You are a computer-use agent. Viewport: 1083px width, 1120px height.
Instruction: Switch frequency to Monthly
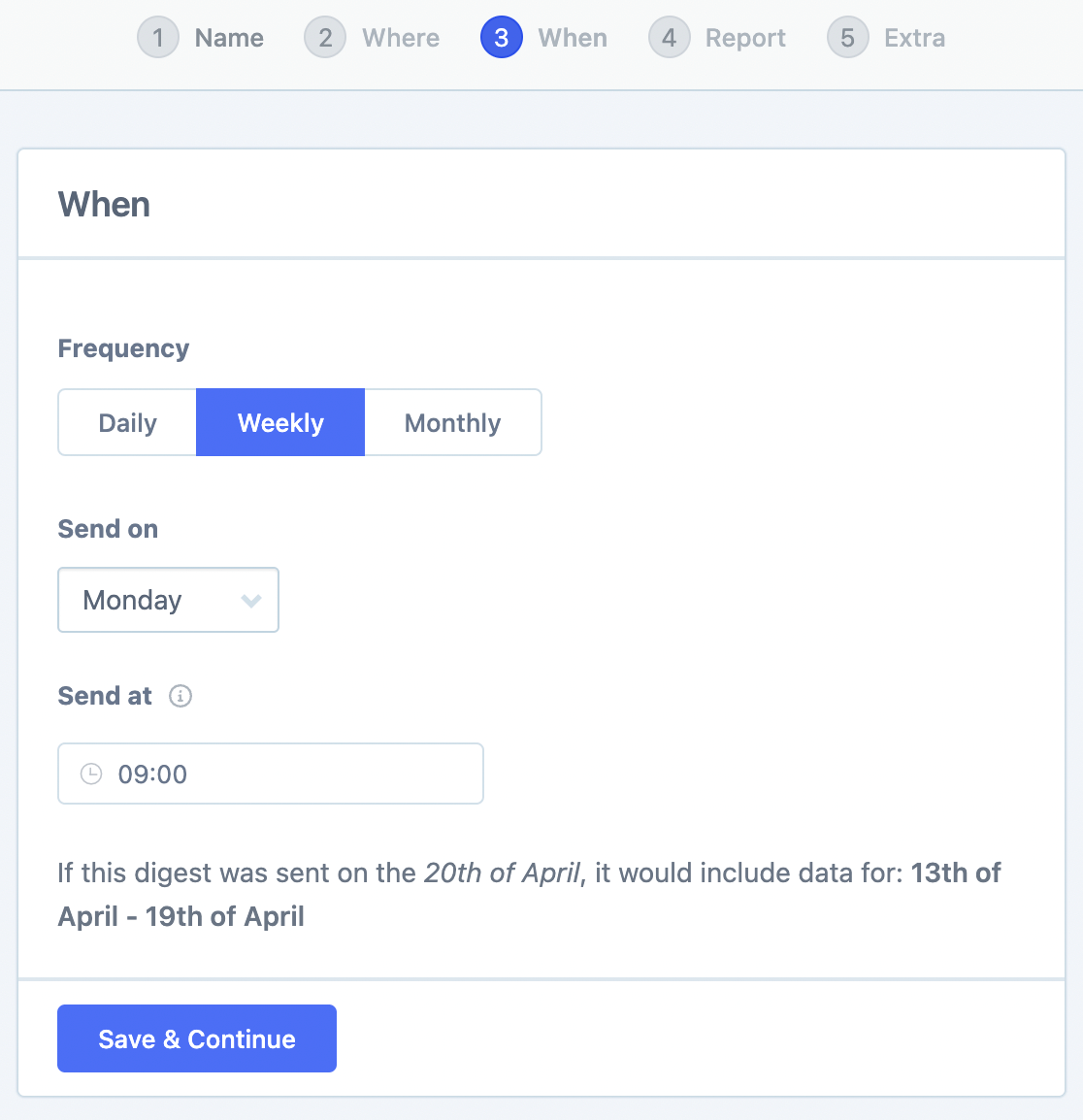452,422
